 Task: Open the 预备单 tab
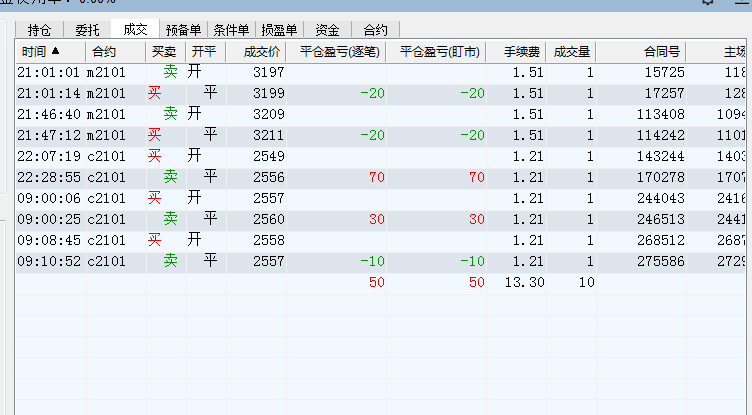pos(183,30)
